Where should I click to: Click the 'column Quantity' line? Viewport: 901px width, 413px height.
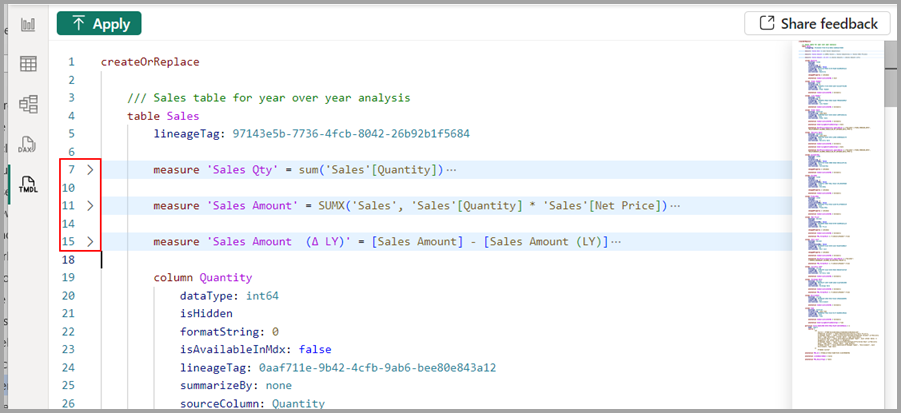(202, 278)
